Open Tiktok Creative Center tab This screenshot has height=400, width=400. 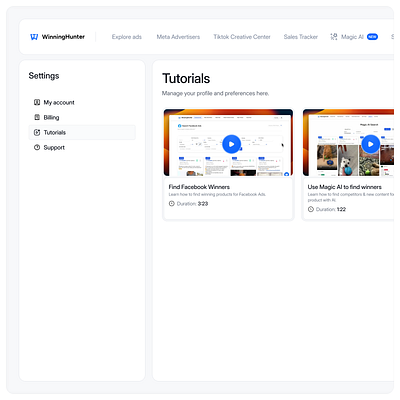242,37
